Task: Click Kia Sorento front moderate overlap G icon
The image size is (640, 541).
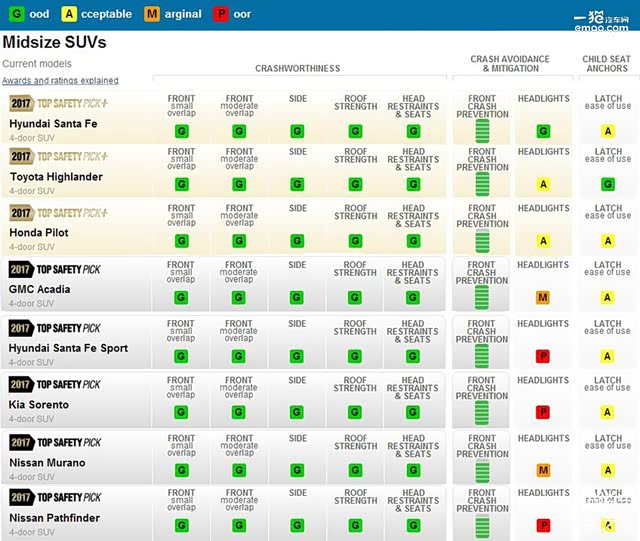Action: pos(238,412)
